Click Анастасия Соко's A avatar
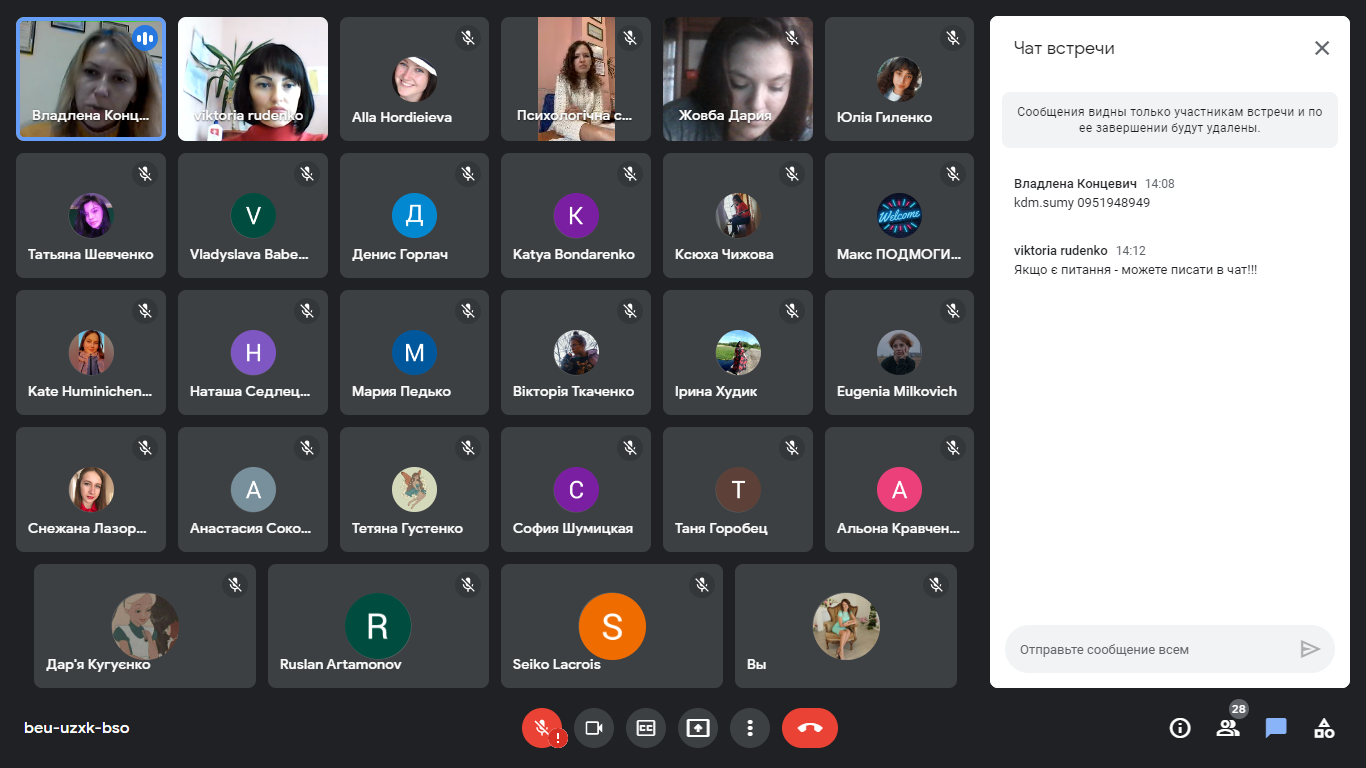 coord(253,490)
